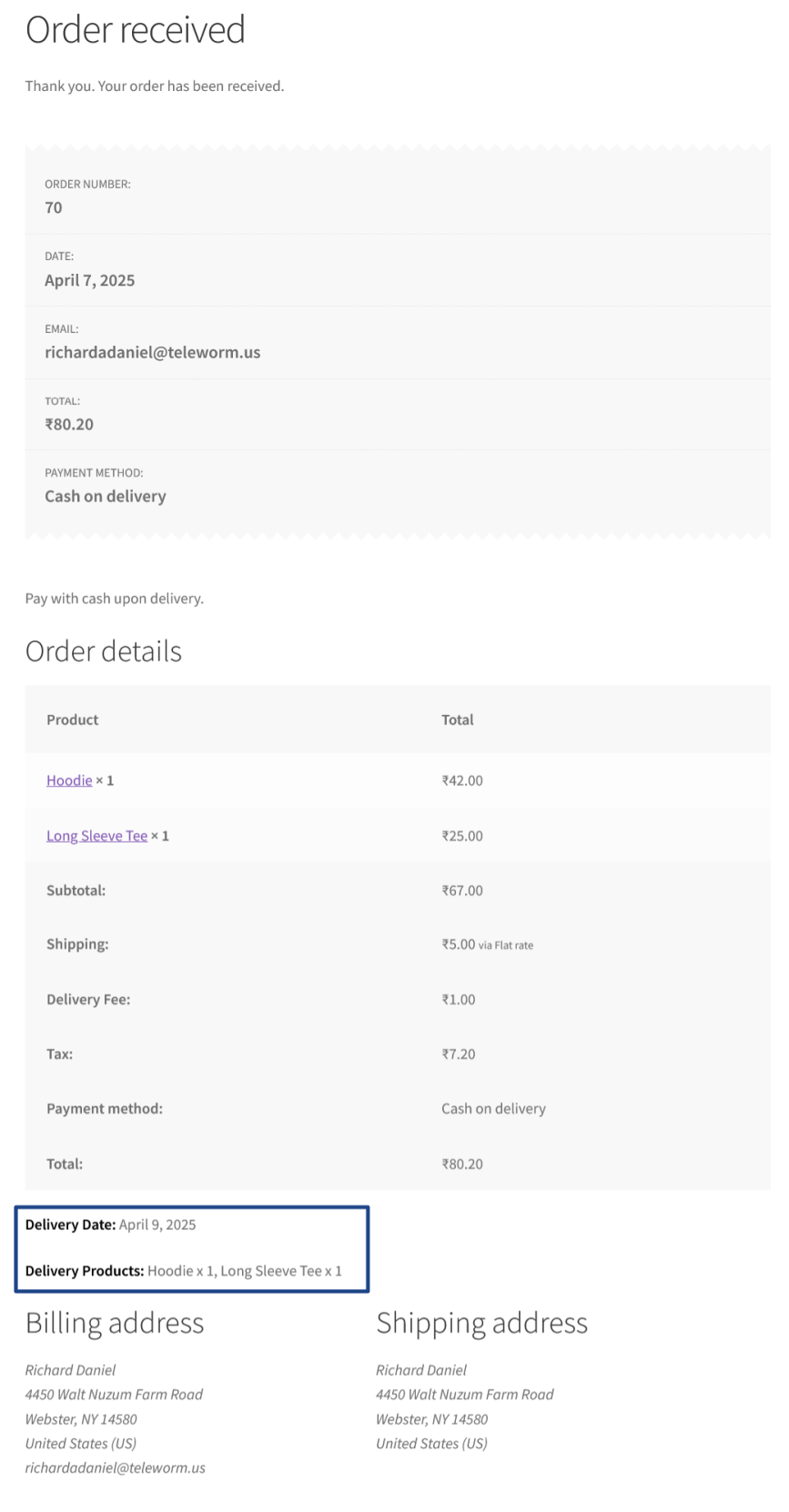Click the Total column header
Screen dimensions: 789x1512
click(x=458, y=720)
